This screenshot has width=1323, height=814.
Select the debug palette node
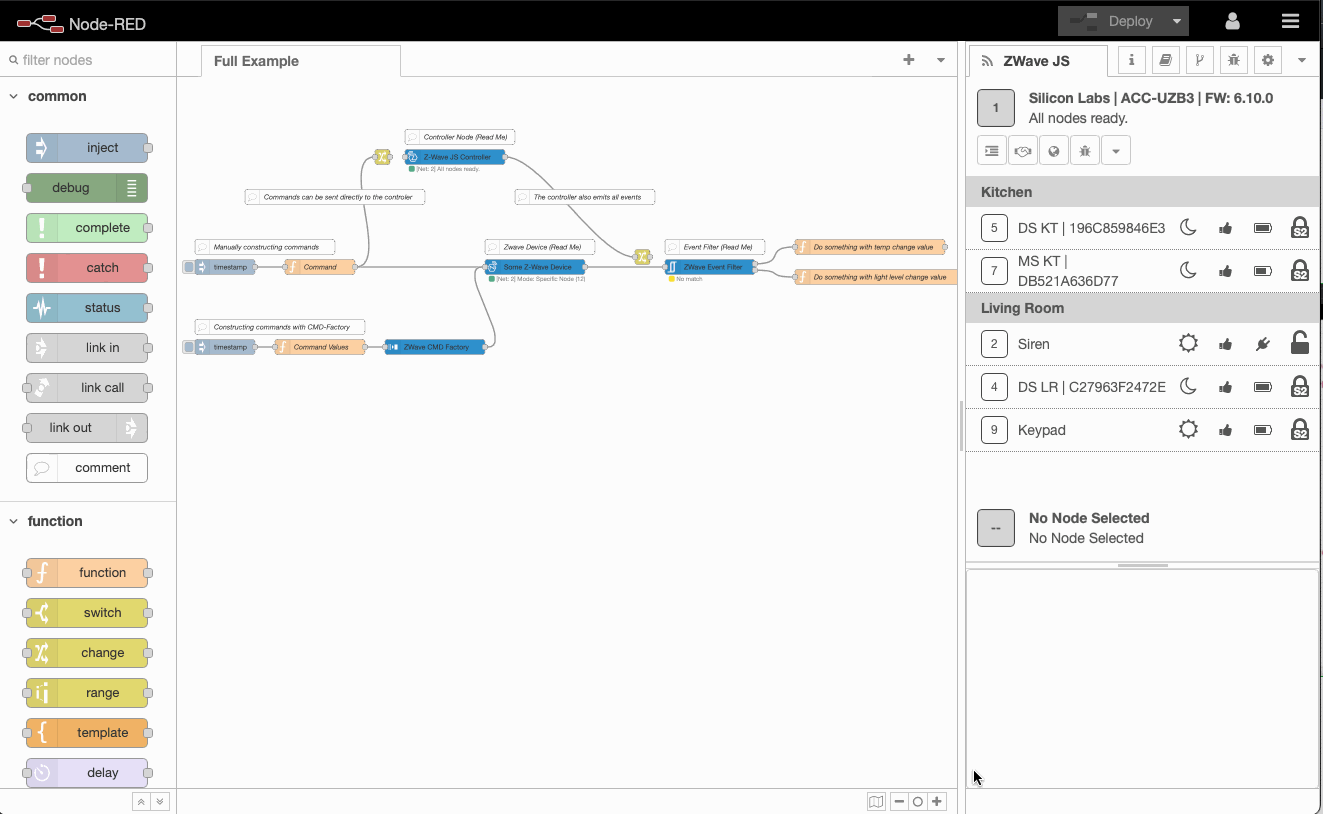pyautogui.click(x=87, y=188)
